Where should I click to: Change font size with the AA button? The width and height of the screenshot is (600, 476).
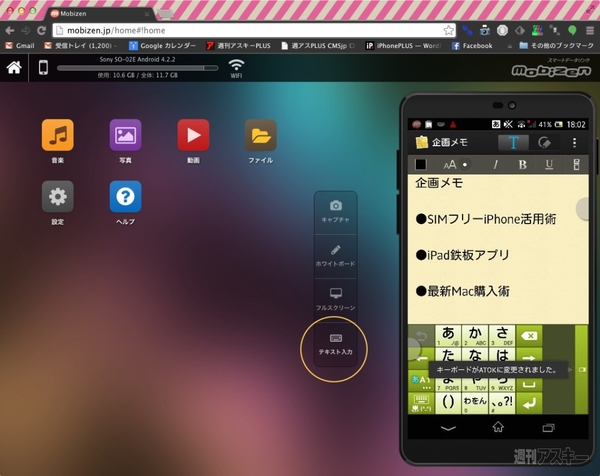click(x=450, y=165)
